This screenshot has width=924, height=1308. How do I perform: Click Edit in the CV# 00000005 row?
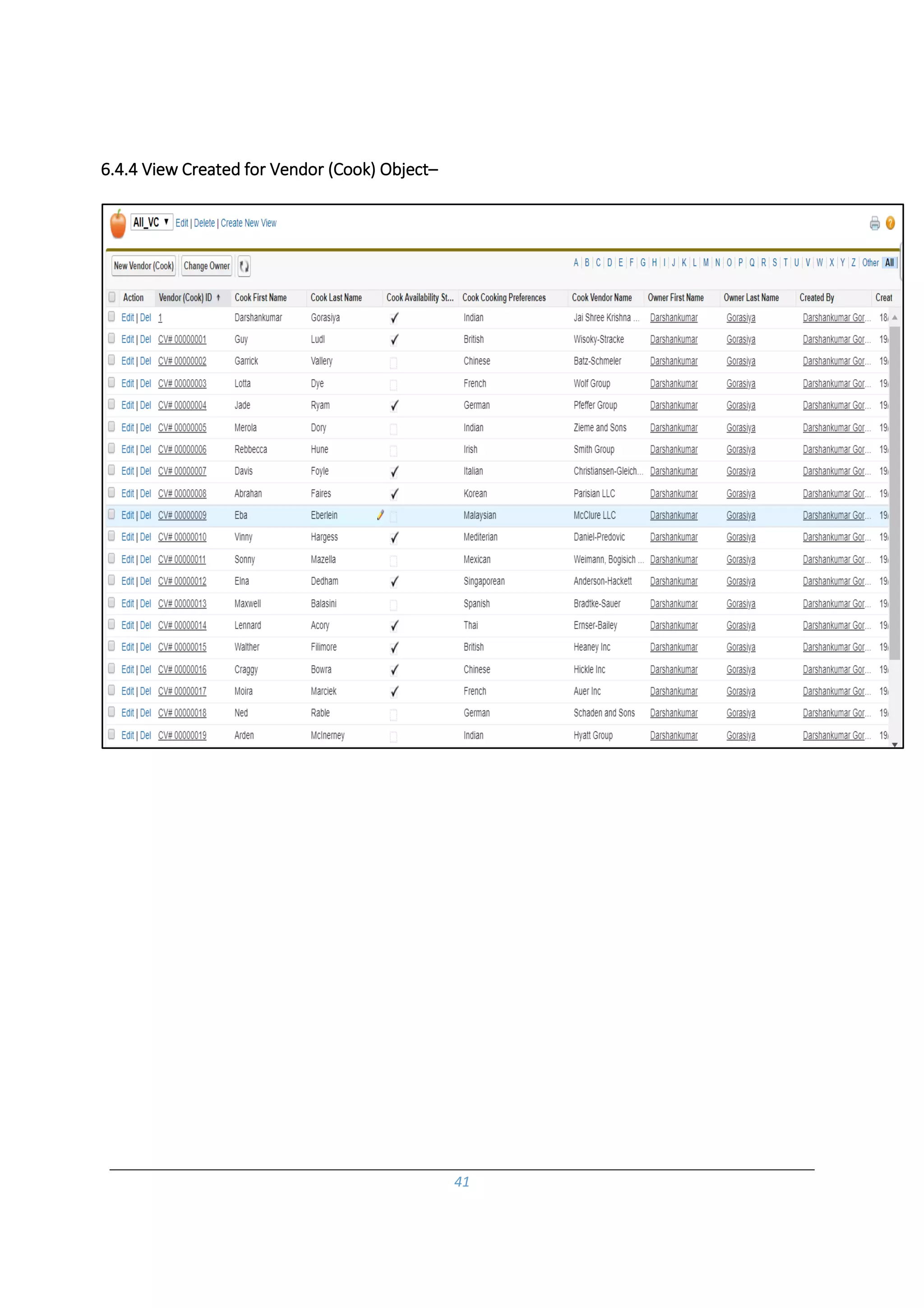128,428
